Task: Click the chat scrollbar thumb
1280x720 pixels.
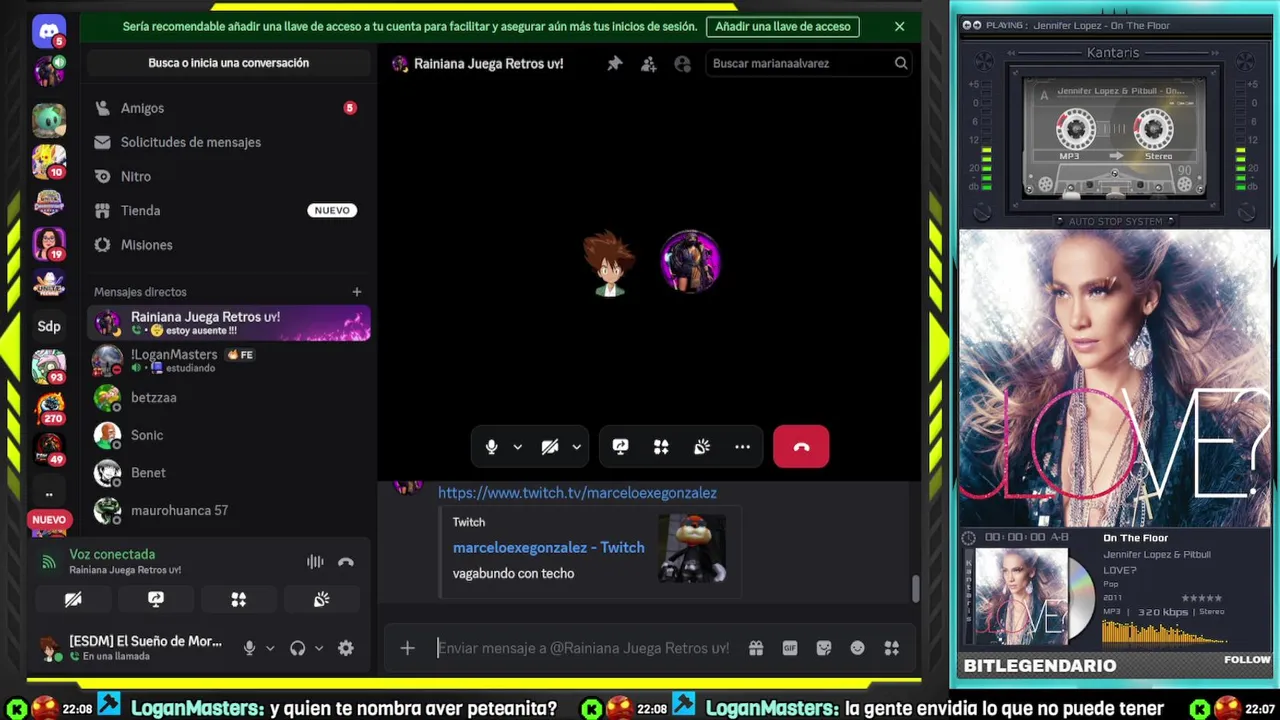Action: 914,589
